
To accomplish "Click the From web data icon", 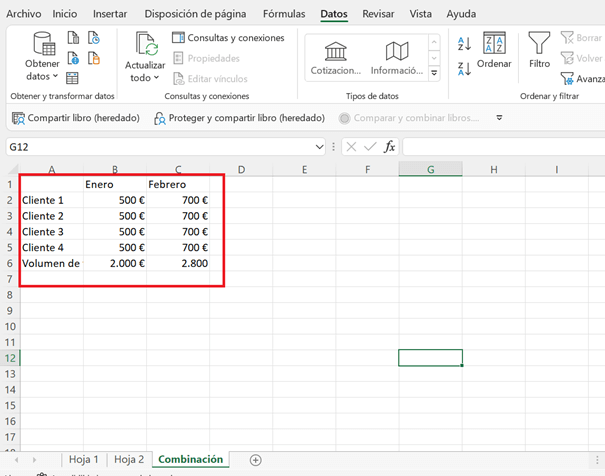I will [x=73, y=58].
